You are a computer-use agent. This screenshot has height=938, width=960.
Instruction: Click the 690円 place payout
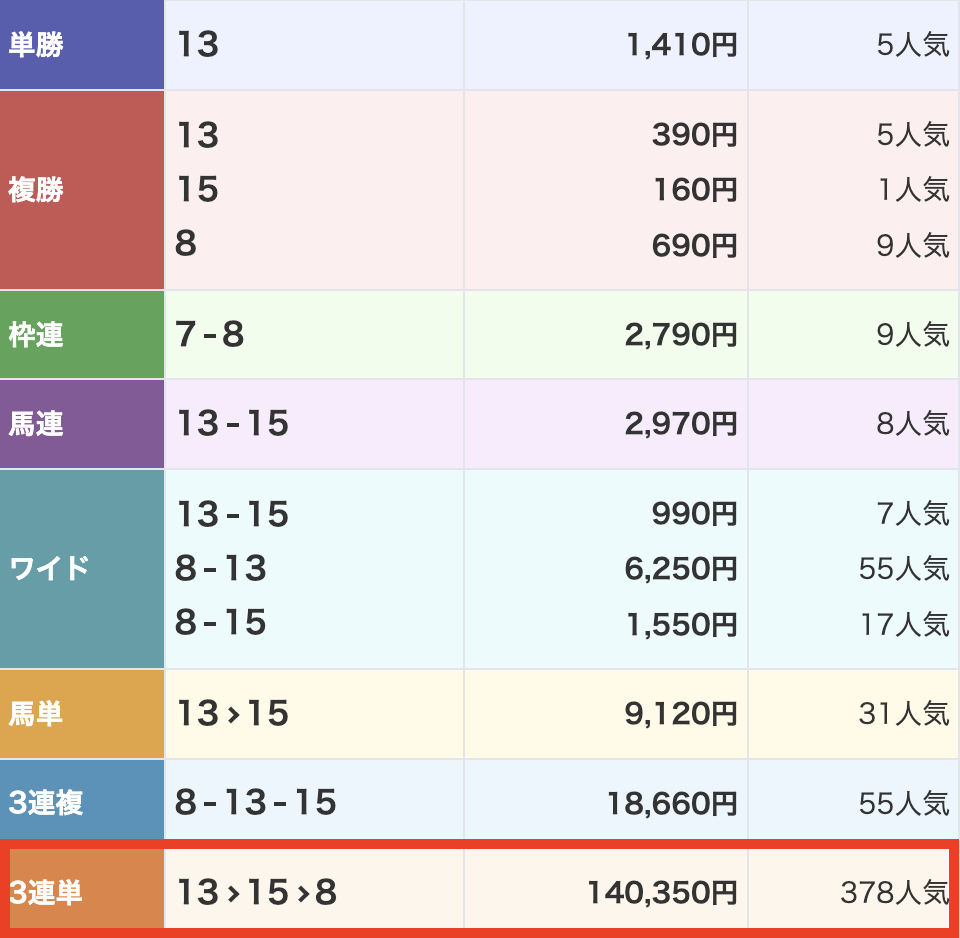(x=694, y=244)
